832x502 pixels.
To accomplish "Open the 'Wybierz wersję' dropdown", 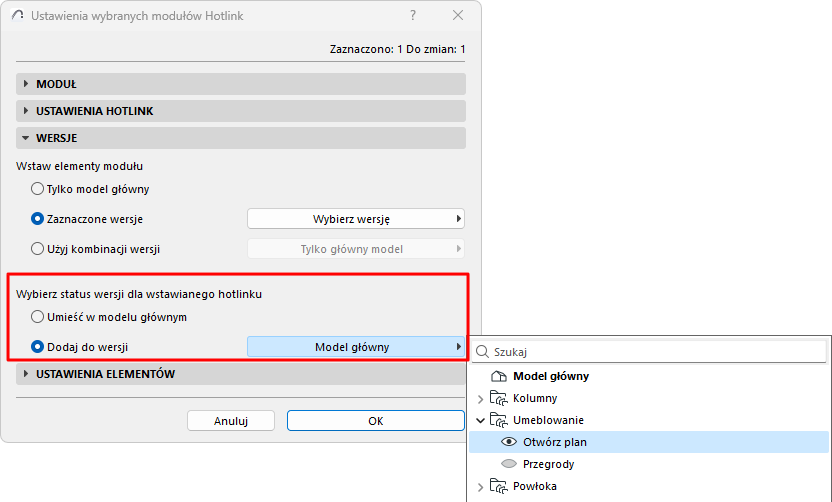I will pyautogui.click(x=356, y=219).
